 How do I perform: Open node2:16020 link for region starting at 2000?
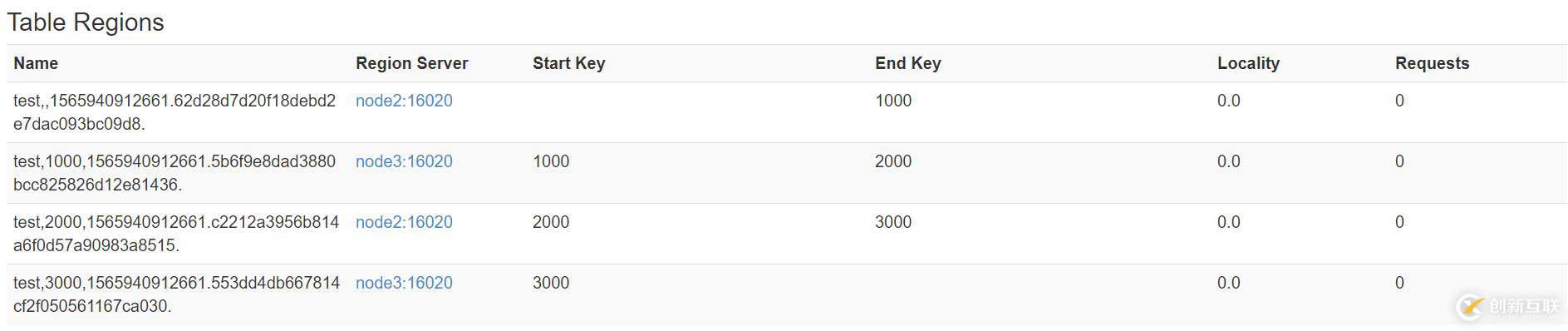pos(404,222)
